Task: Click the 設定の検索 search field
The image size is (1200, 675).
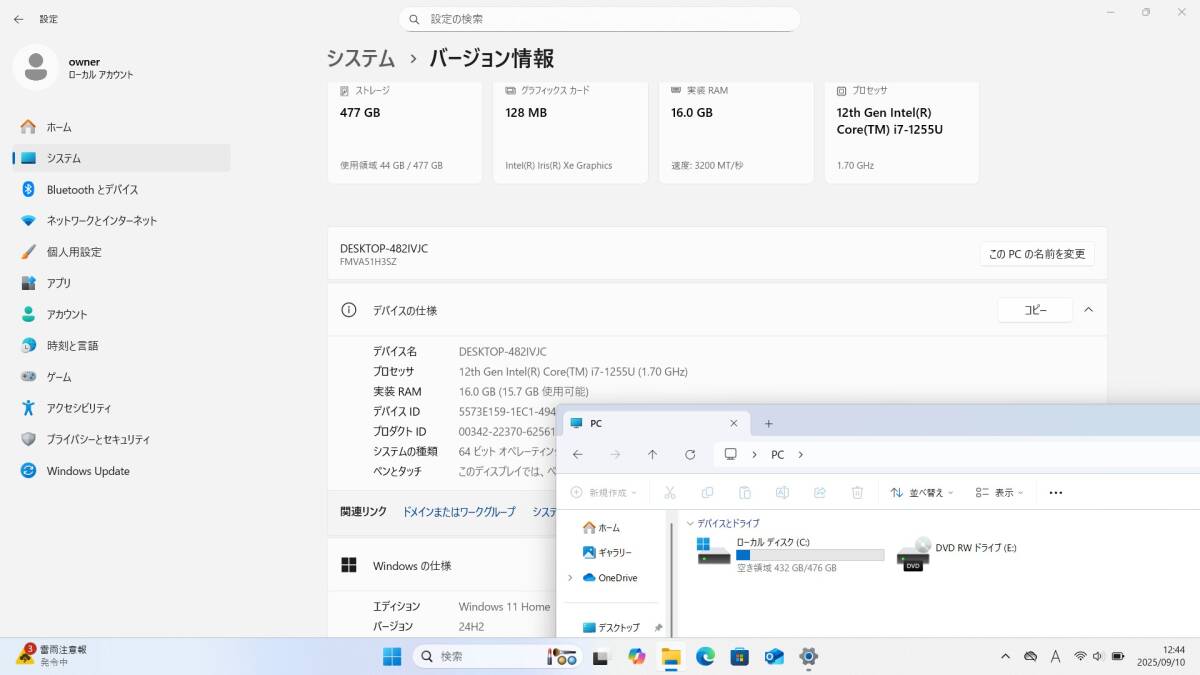Action: 600,19
